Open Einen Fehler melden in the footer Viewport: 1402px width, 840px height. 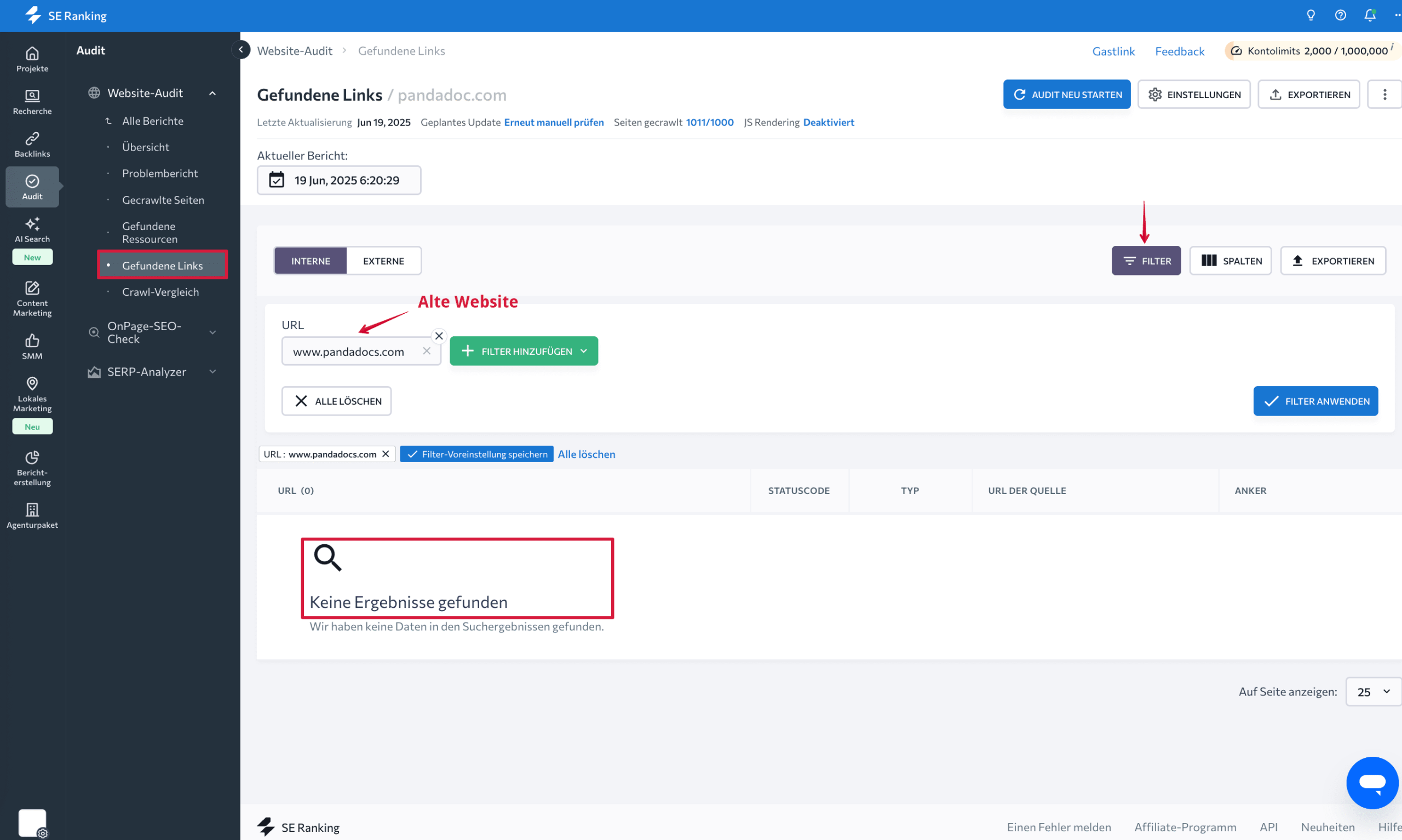coord(1059,827)
